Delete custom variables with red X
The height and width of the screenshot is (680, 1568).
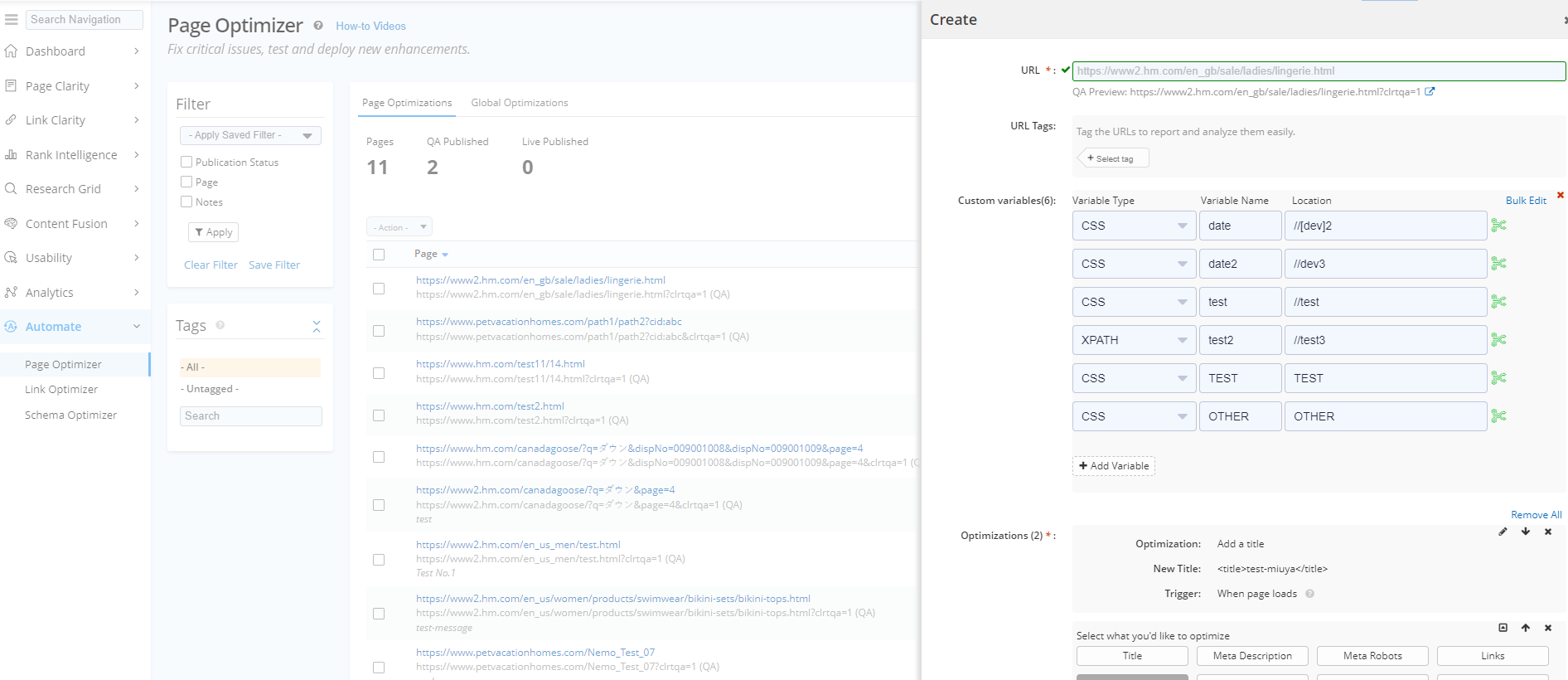[x=1561, y=196]
